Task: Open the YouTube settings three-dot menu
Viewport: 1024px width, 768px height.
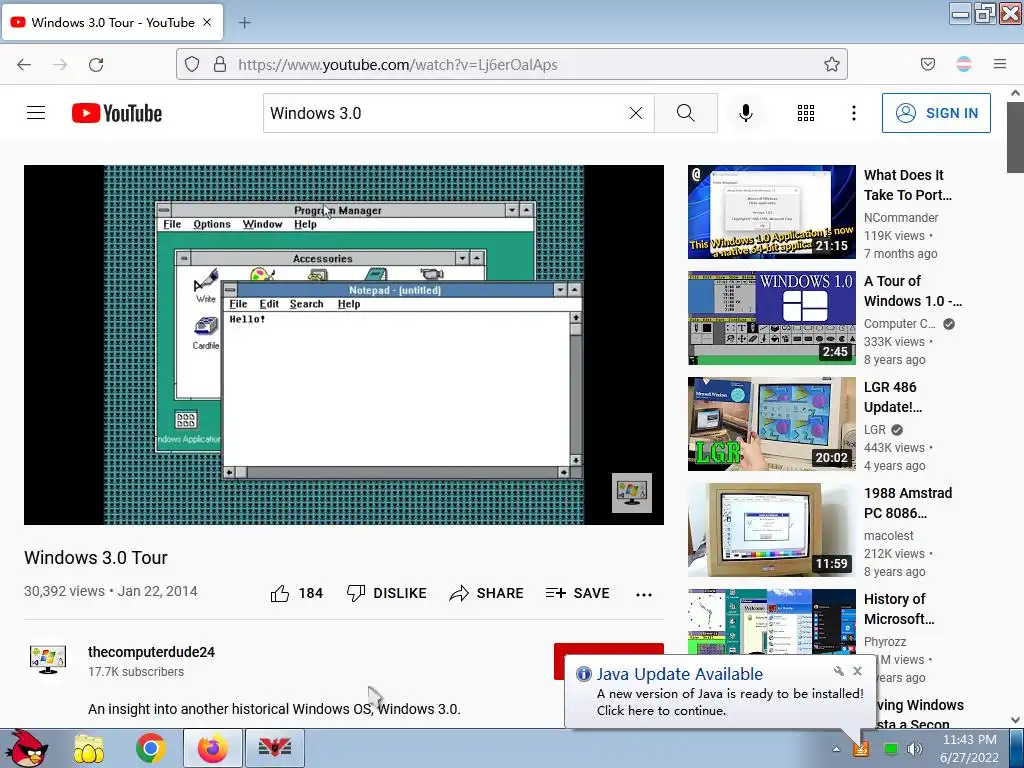Action: click(x=854, y=113)
